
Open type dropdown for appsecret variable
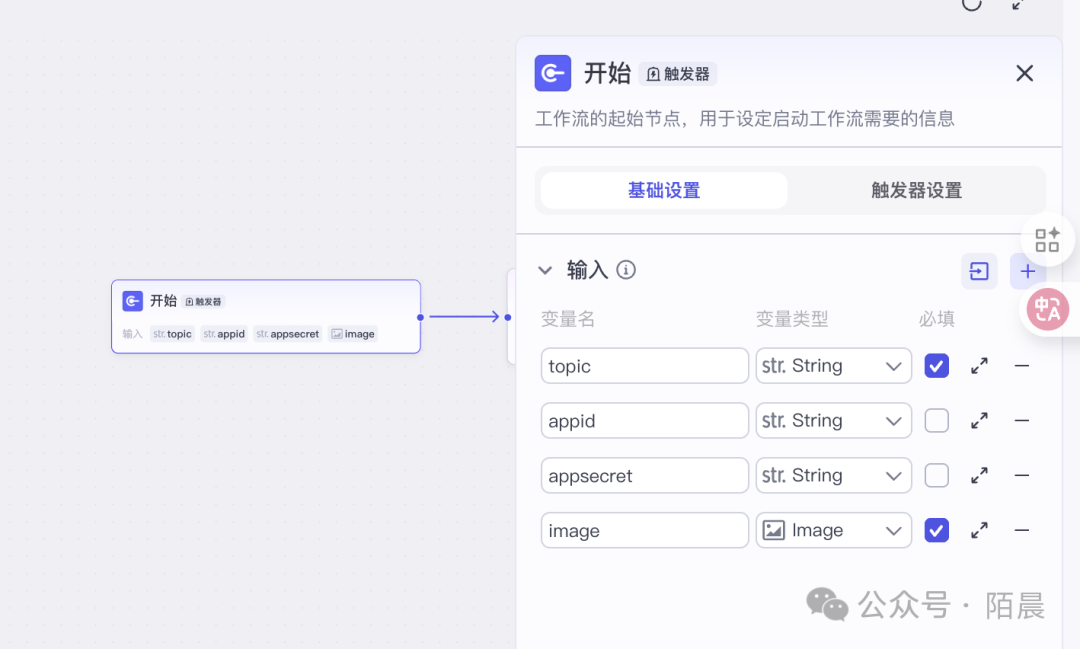click(x=833, y=475)
